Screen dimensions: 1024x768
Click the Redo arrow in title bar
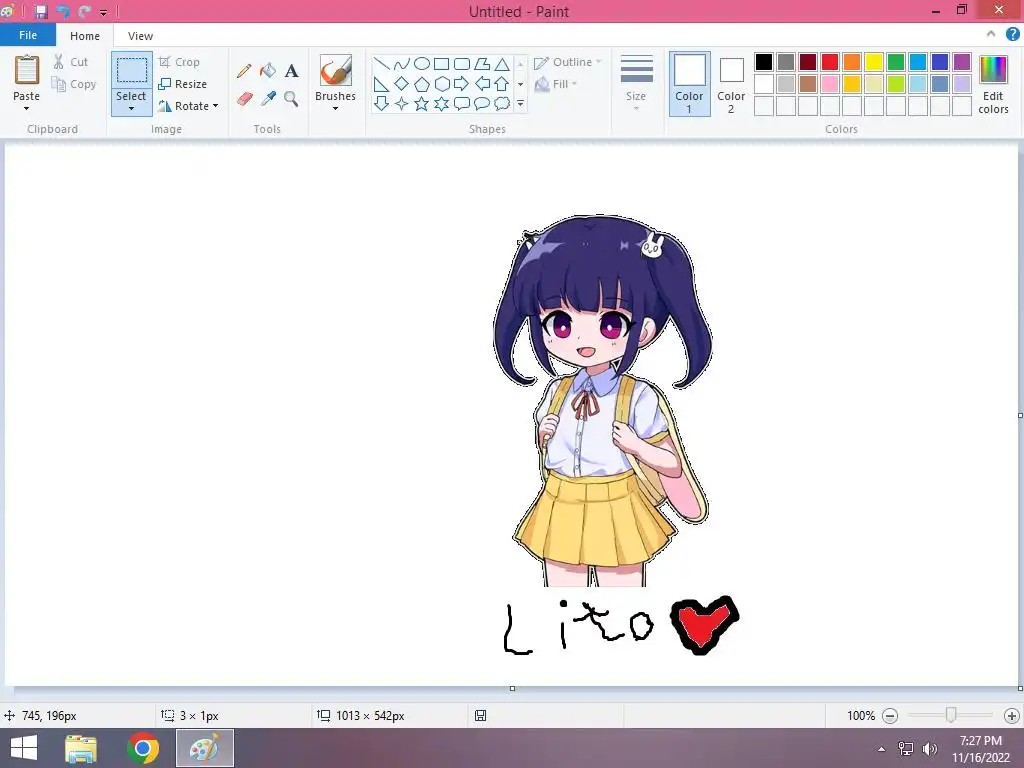click(x=84, y=11)
